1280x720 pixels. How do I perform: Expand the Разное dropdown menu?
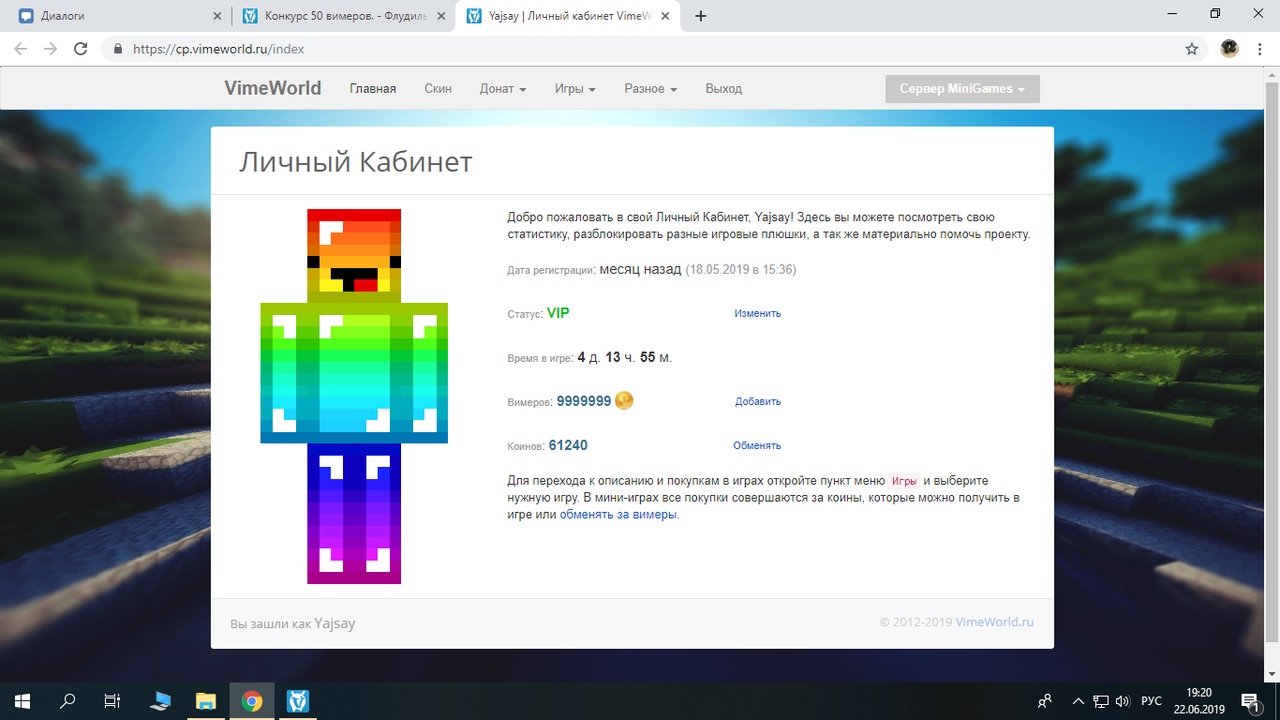pyautogui.click(x=650, y=89)
